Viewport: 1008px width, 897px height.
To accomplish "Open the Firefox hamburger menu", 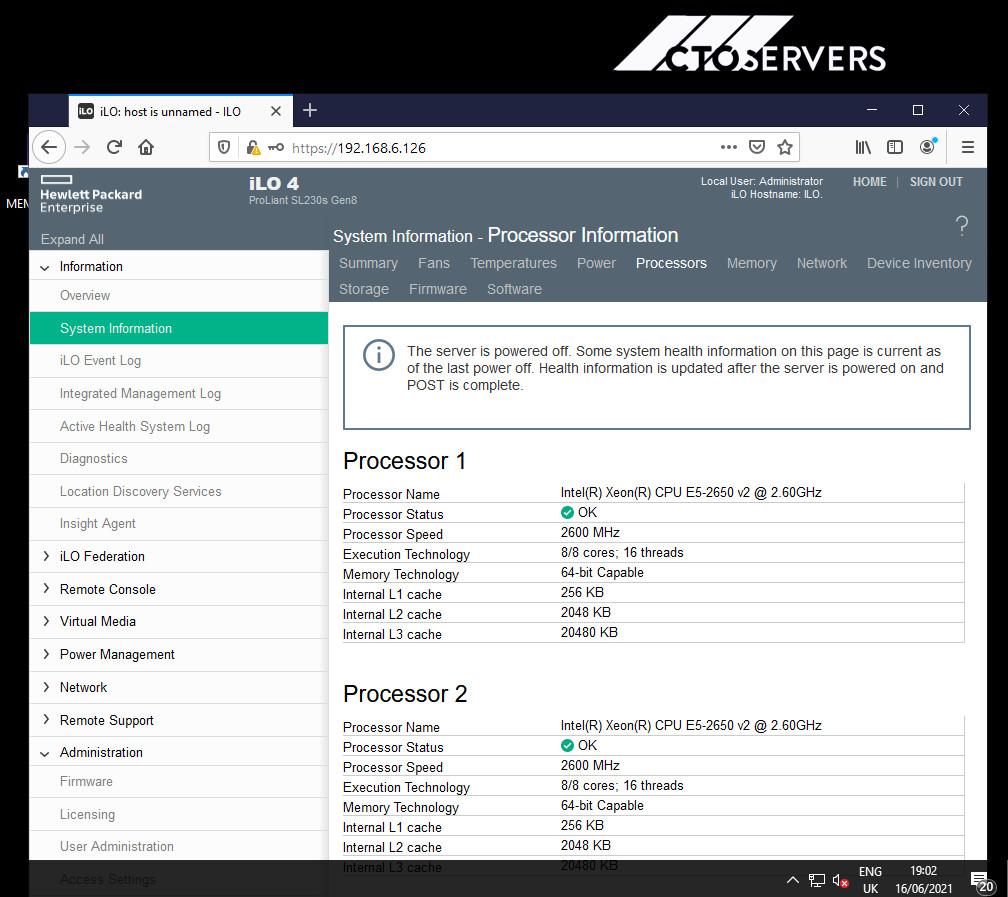I will [968, 147].
